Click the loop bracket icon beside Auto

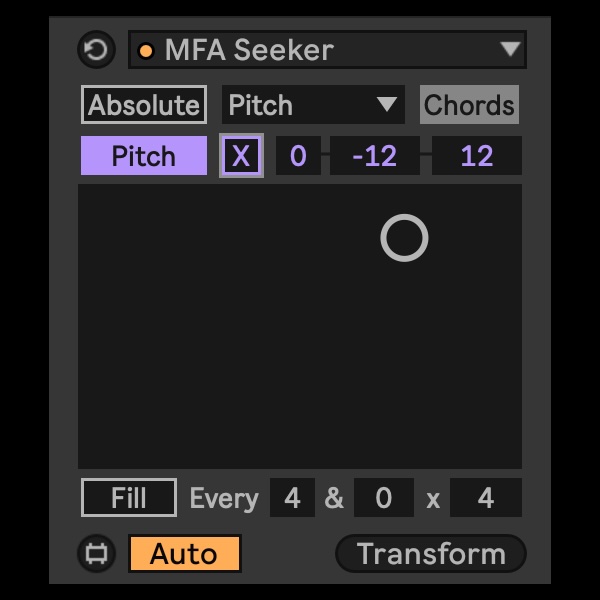click(97, 553)
